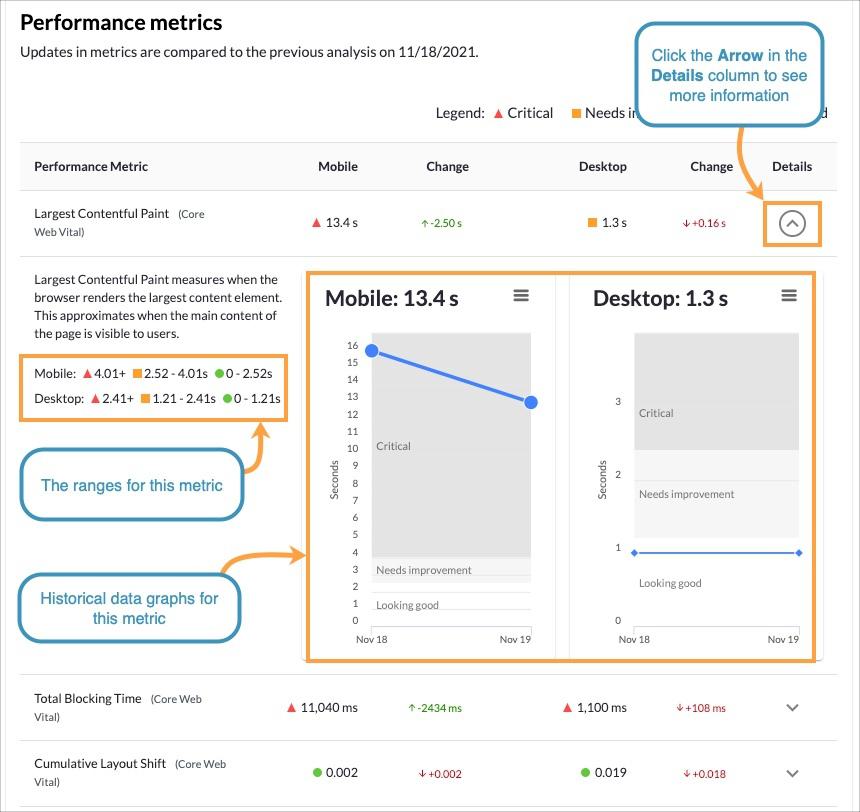Click the Nov 18 data point on Mobile graph

click(371, 351)
